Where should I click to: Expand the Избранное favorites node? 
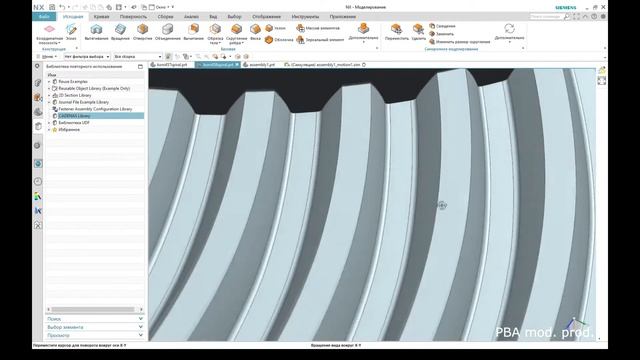pyautogui.click(x=49, y=130)
